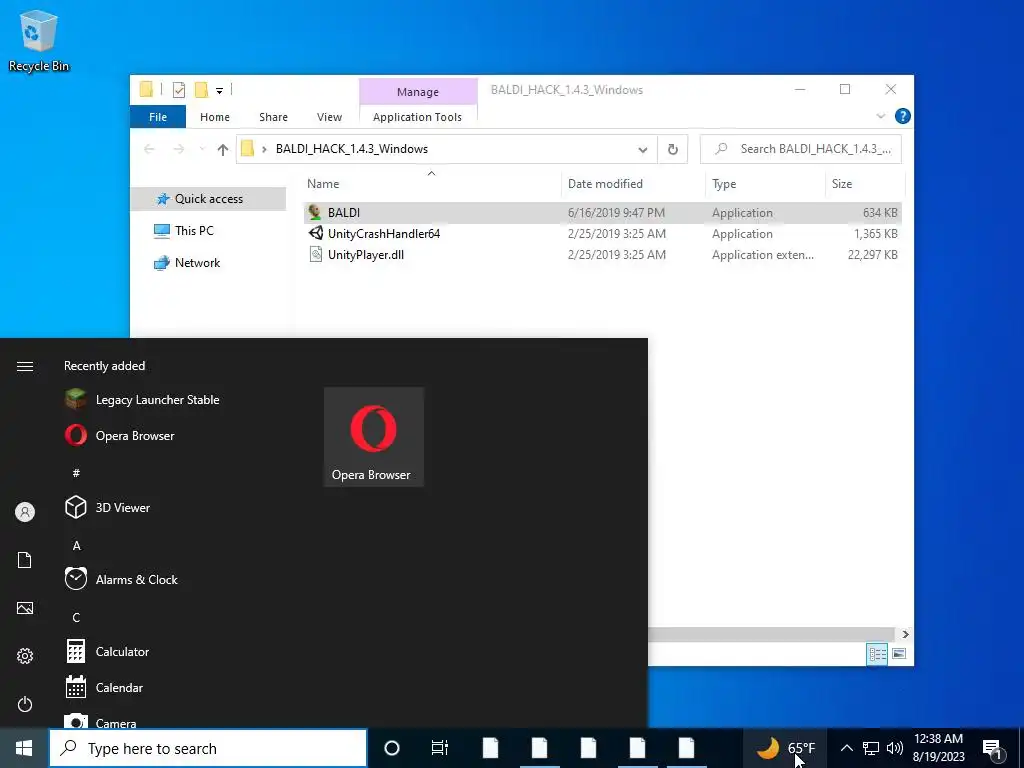Go up one folder level arrow

click(x=223, y=150)
